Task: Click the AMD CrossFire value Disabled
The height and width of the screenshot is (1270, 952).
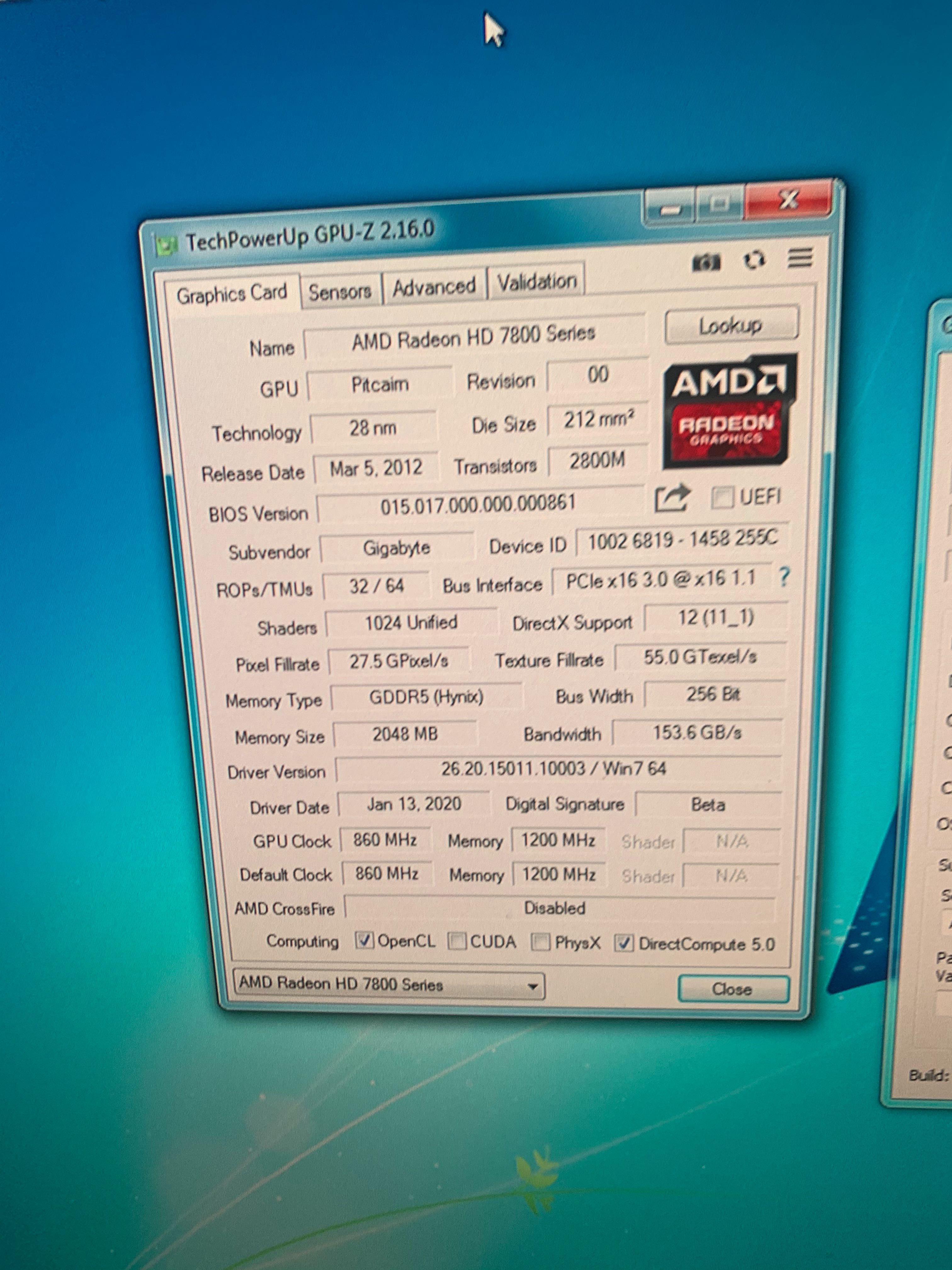Action: tap(559, 908)
